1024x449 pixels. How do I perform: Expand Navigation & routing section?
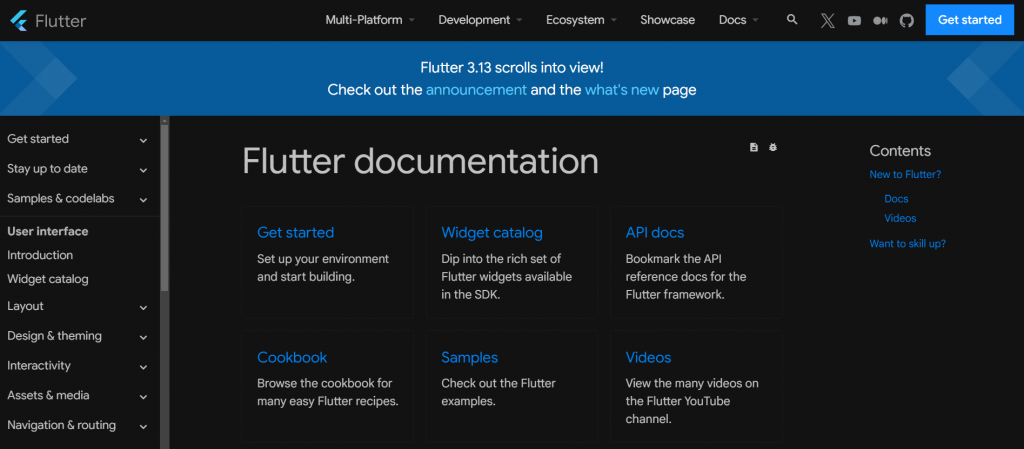[x=78, y=426]
